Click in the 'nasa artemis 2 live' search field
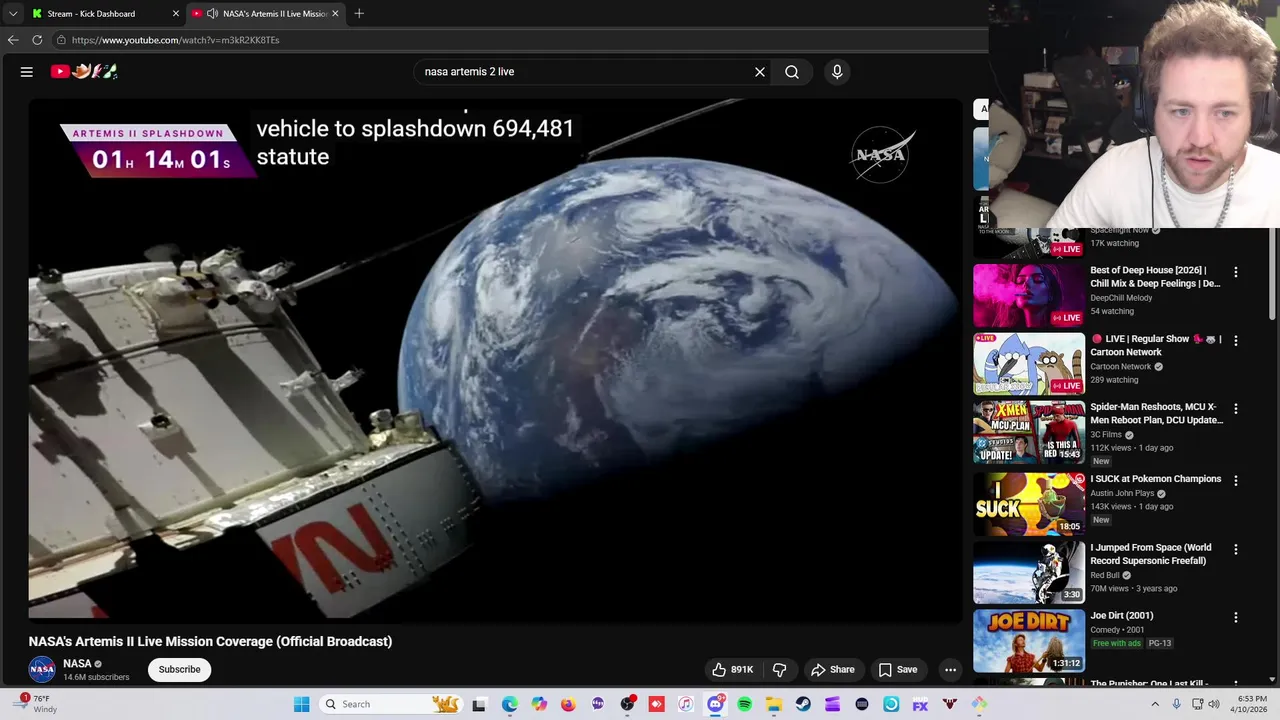This screenshot has height=720, width=1280. 585,72
